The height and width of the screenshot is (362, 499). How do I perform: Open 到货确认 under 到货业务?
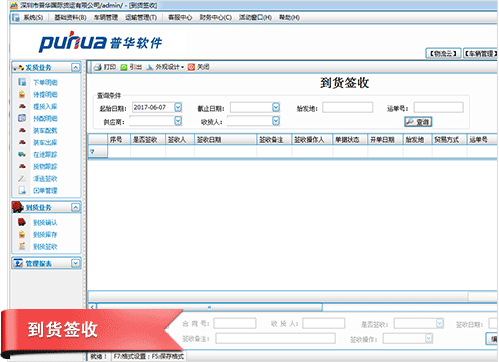[x=45, y=222]
